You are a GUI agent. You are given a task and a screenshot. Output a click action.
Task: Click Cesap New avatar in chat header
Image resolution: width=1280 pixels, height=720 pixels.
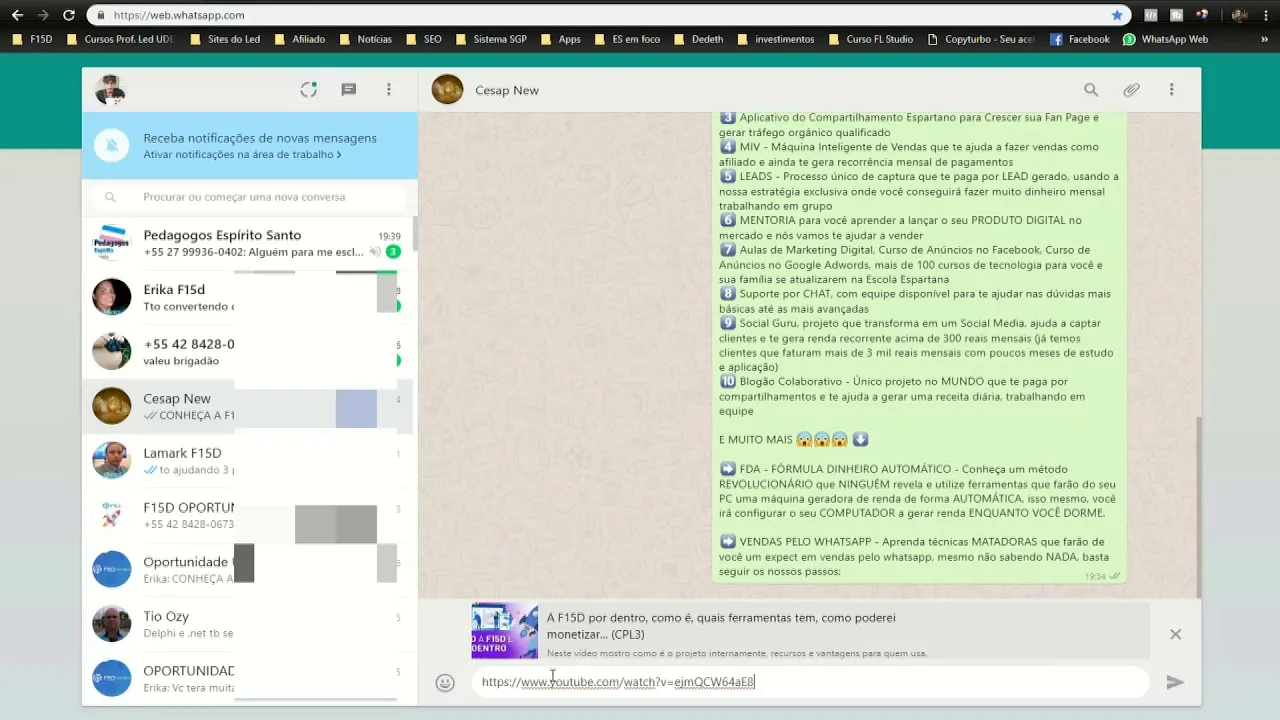(x=447, y=90)
